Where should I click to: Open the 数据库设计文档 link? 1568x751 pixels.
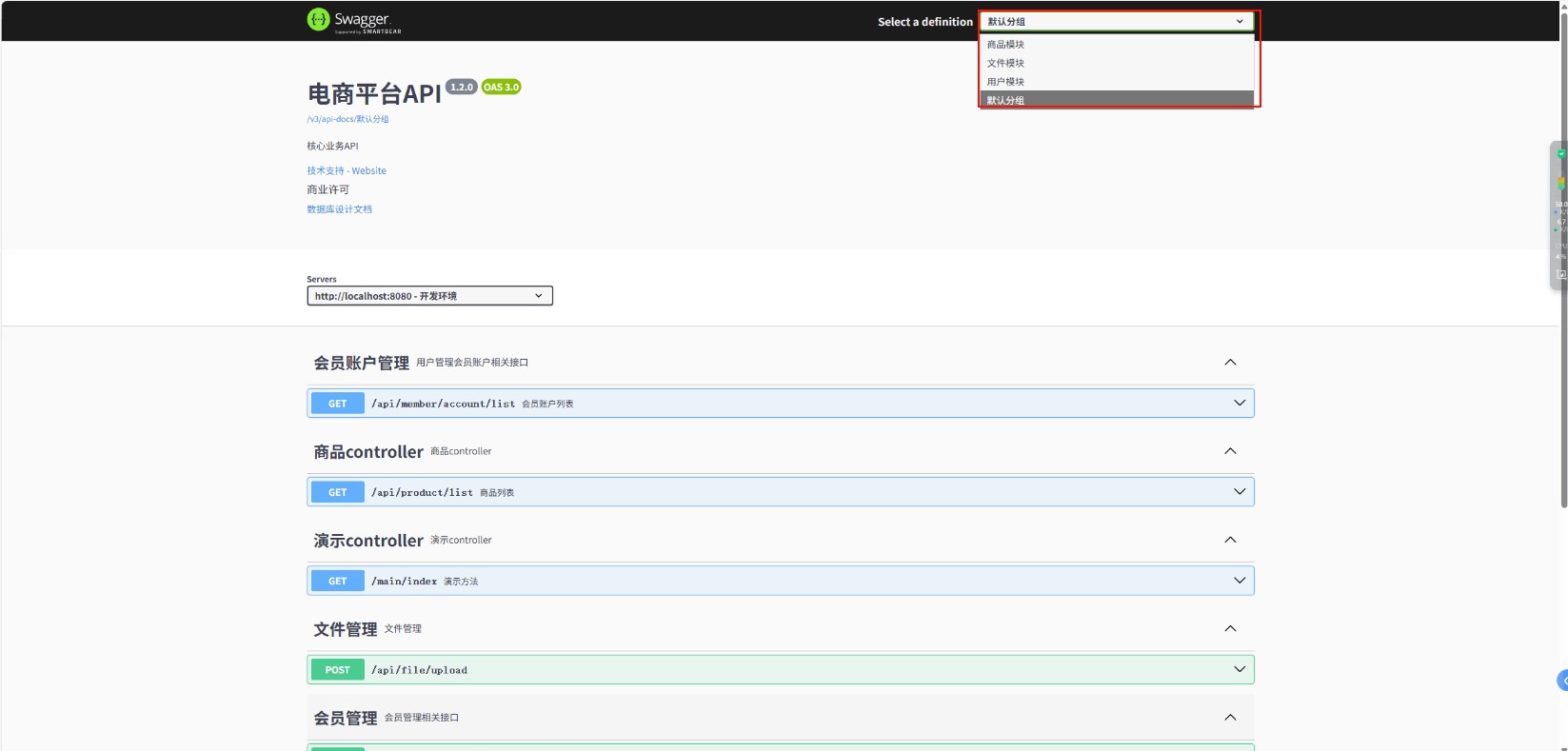tap(339, 209)
